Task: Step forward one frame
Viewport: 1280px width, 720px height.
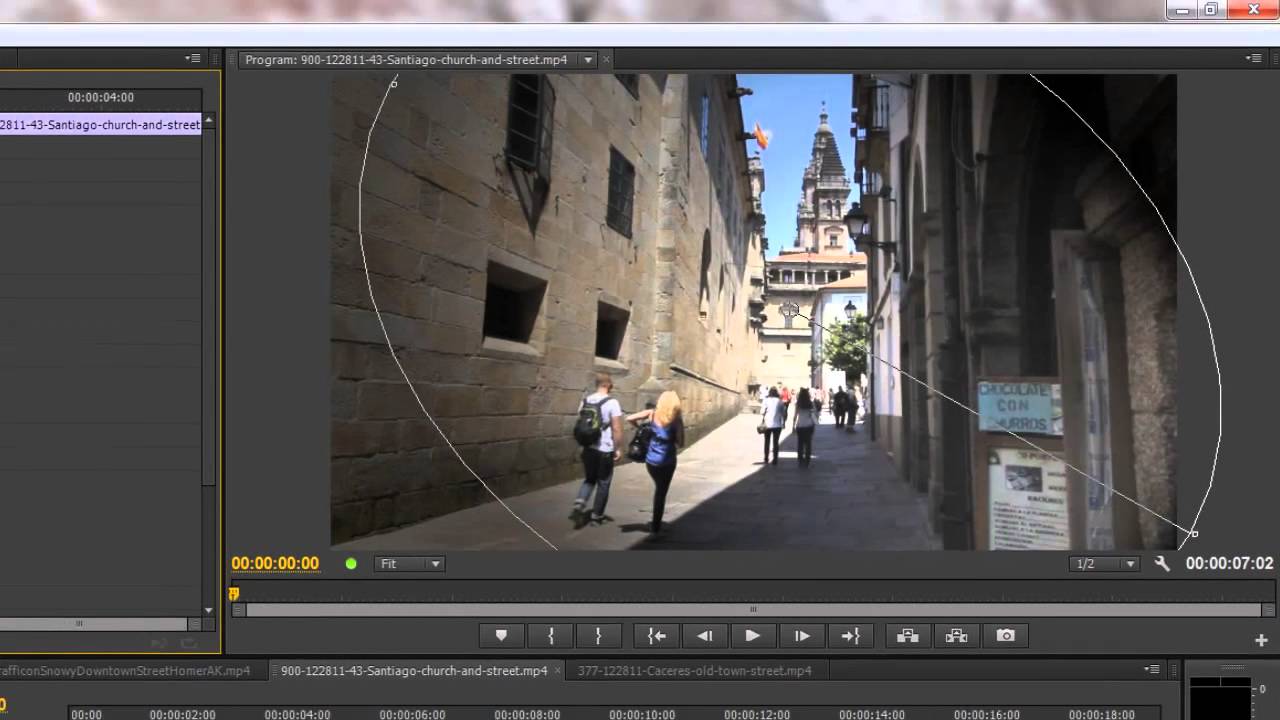Action: coord(802,636)
